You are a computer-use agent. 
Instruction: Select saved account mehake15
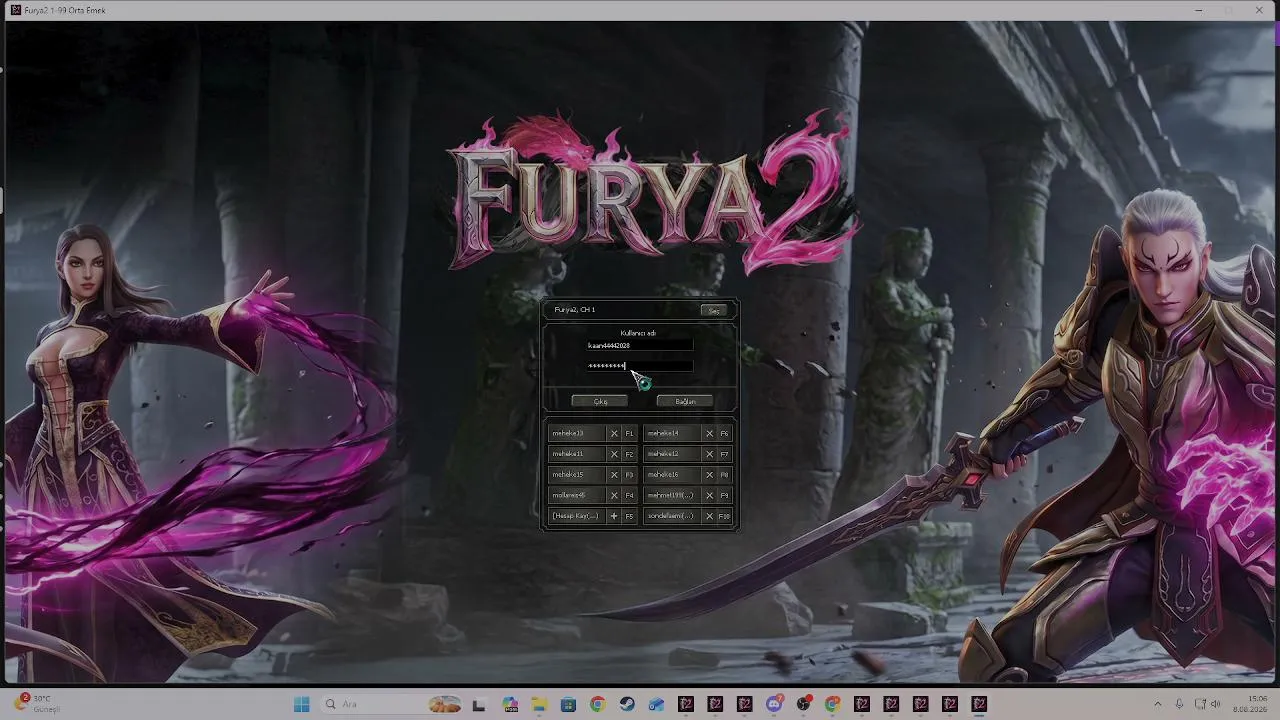click(x=577, y=475)
